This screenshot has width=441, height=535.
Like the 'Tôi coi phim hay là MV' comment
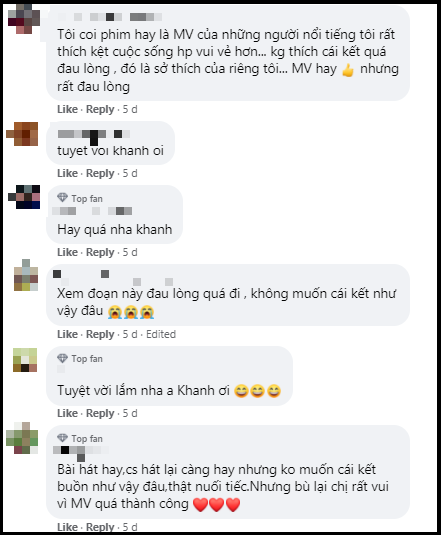(68, 109)
